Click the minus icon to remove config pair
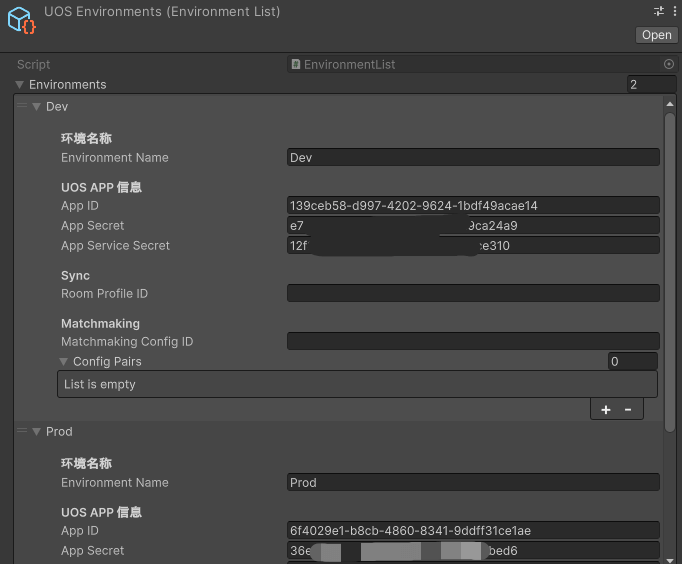This screenshot has width=682, height=564. pyautogui.click(x=628, y=409)
